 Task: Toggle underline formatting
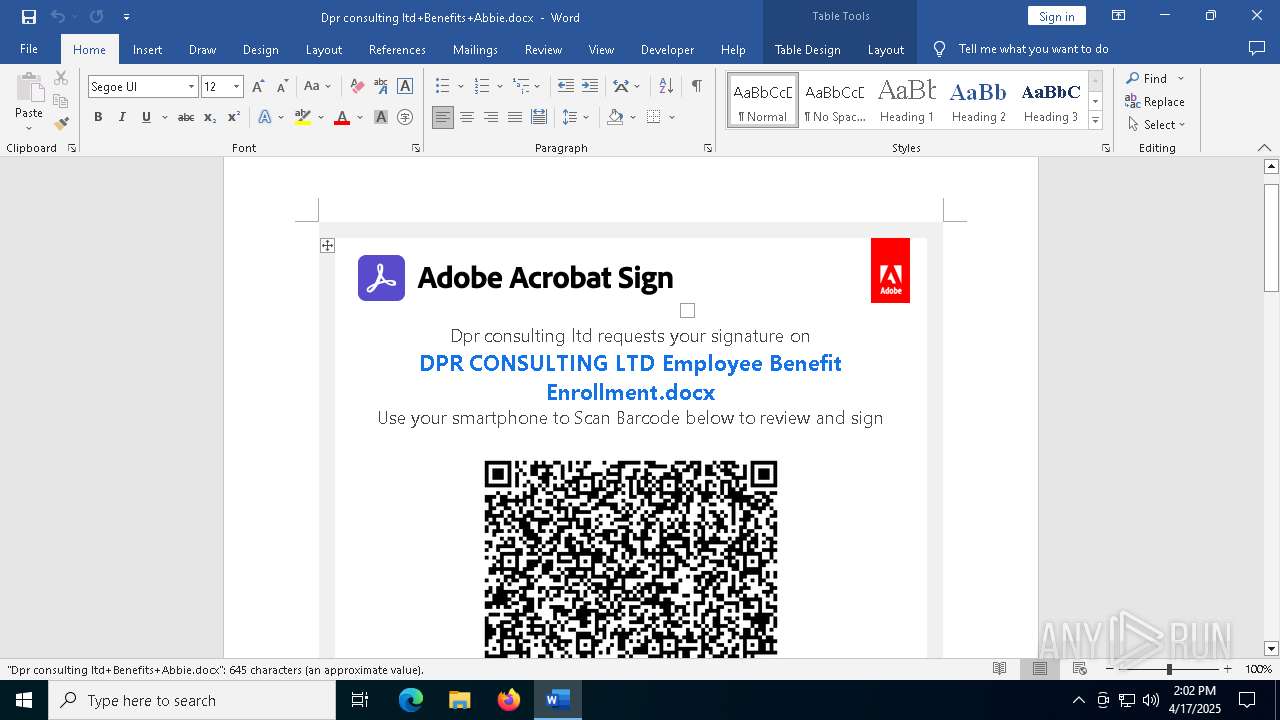pos(146,117)
